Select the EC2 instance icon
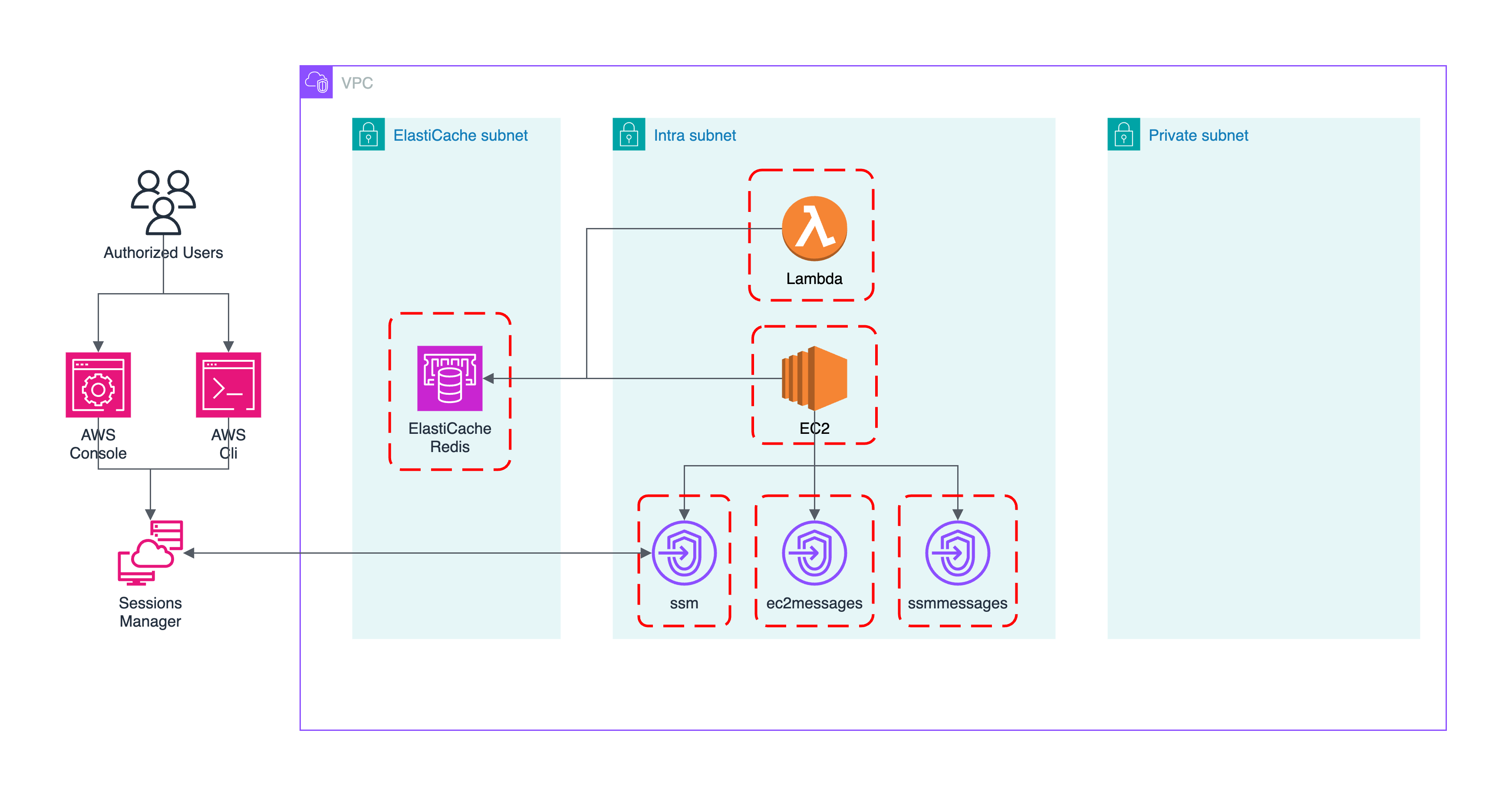This screenshot has height=796, width=1512. pyautogui.click(x=814, y=378)
